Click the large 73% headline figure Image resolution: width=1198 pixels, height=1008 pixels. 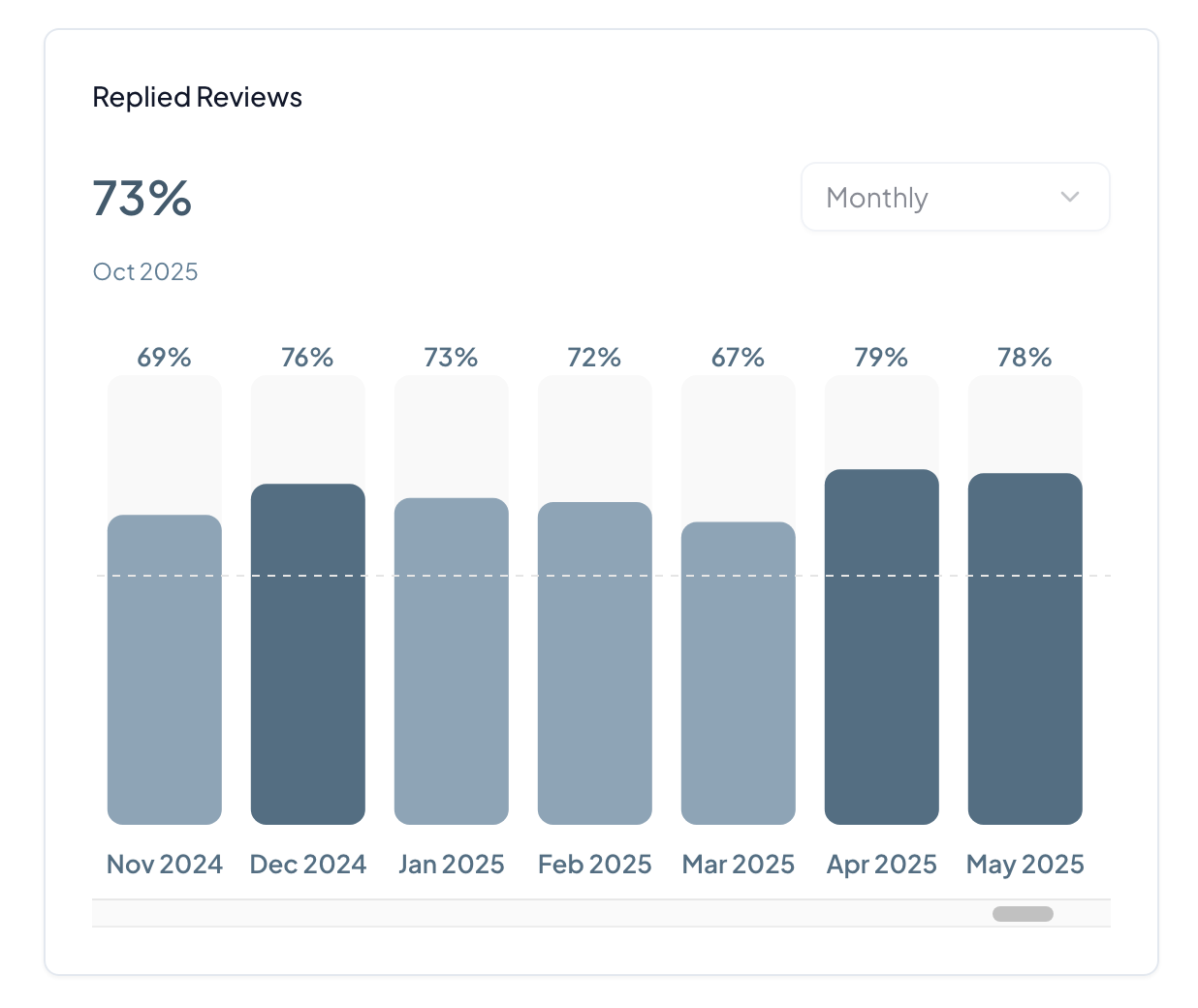[142, 199]
